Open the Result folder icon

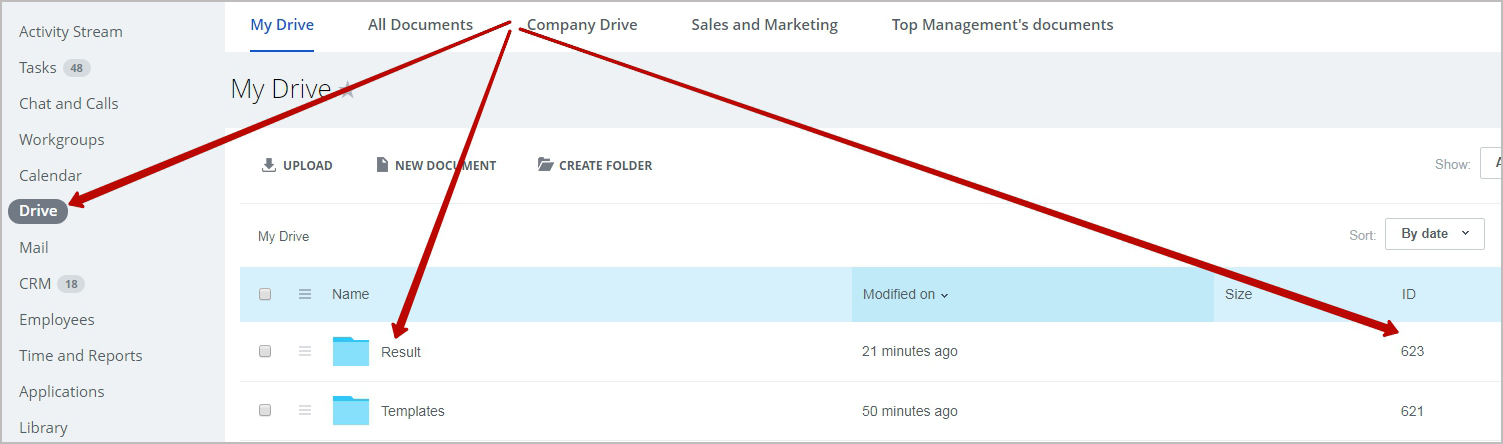[351, 351]
